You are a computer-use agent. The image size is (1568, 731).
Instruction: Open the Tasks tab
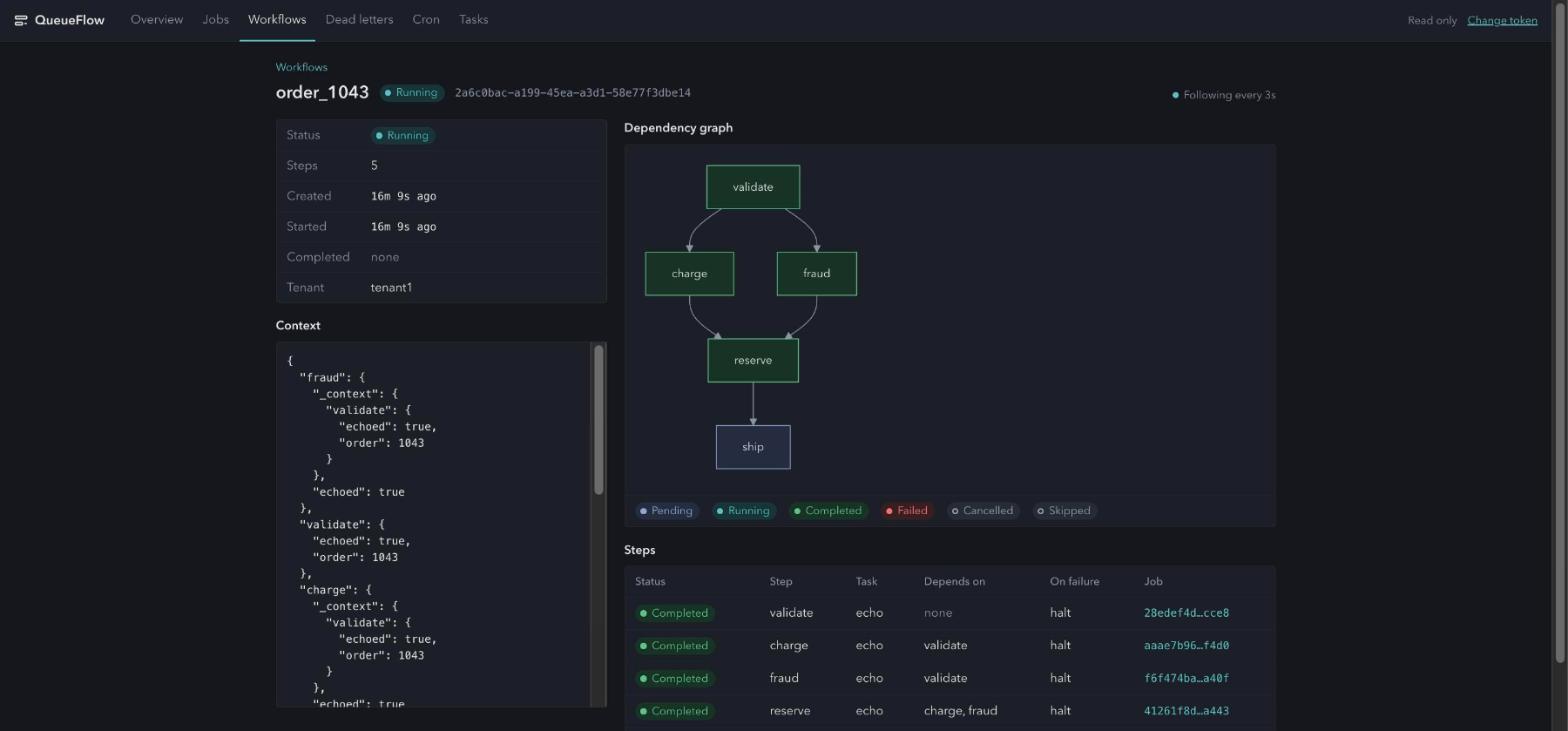(x=474, y=20)
